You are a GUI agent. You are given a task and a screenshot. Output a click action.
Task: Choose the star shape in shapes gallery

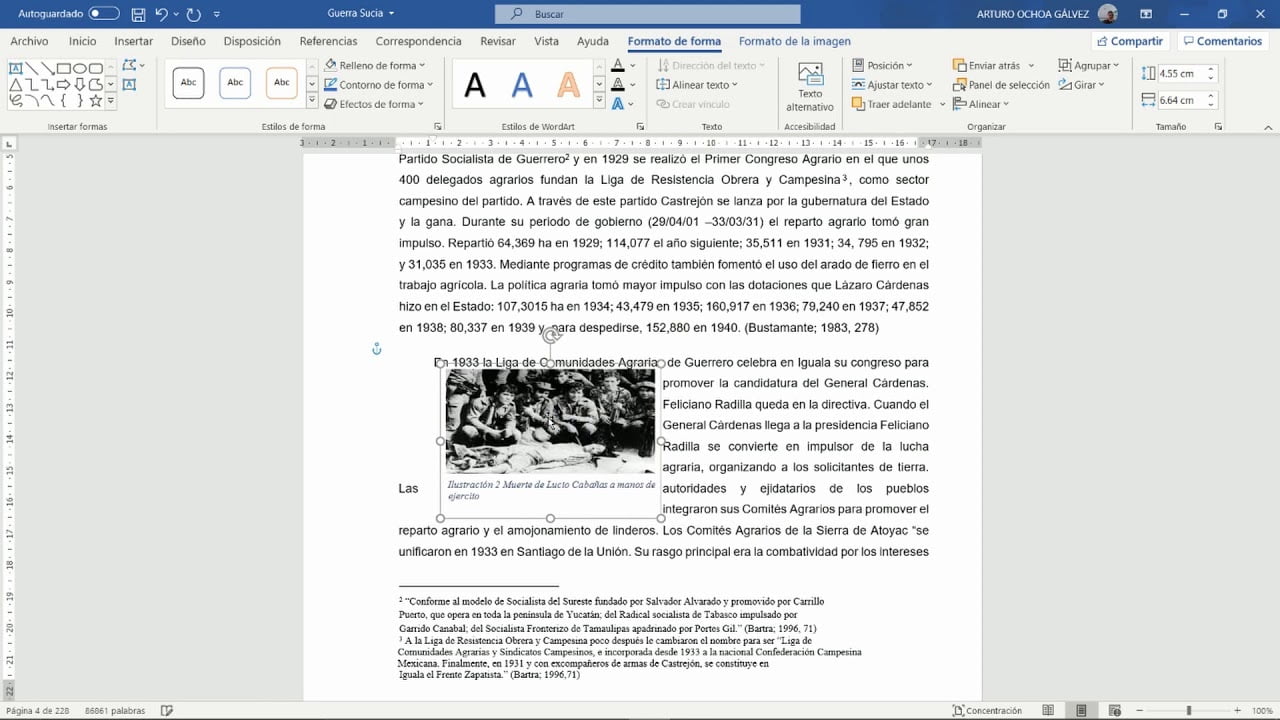(x=96, y=100)
